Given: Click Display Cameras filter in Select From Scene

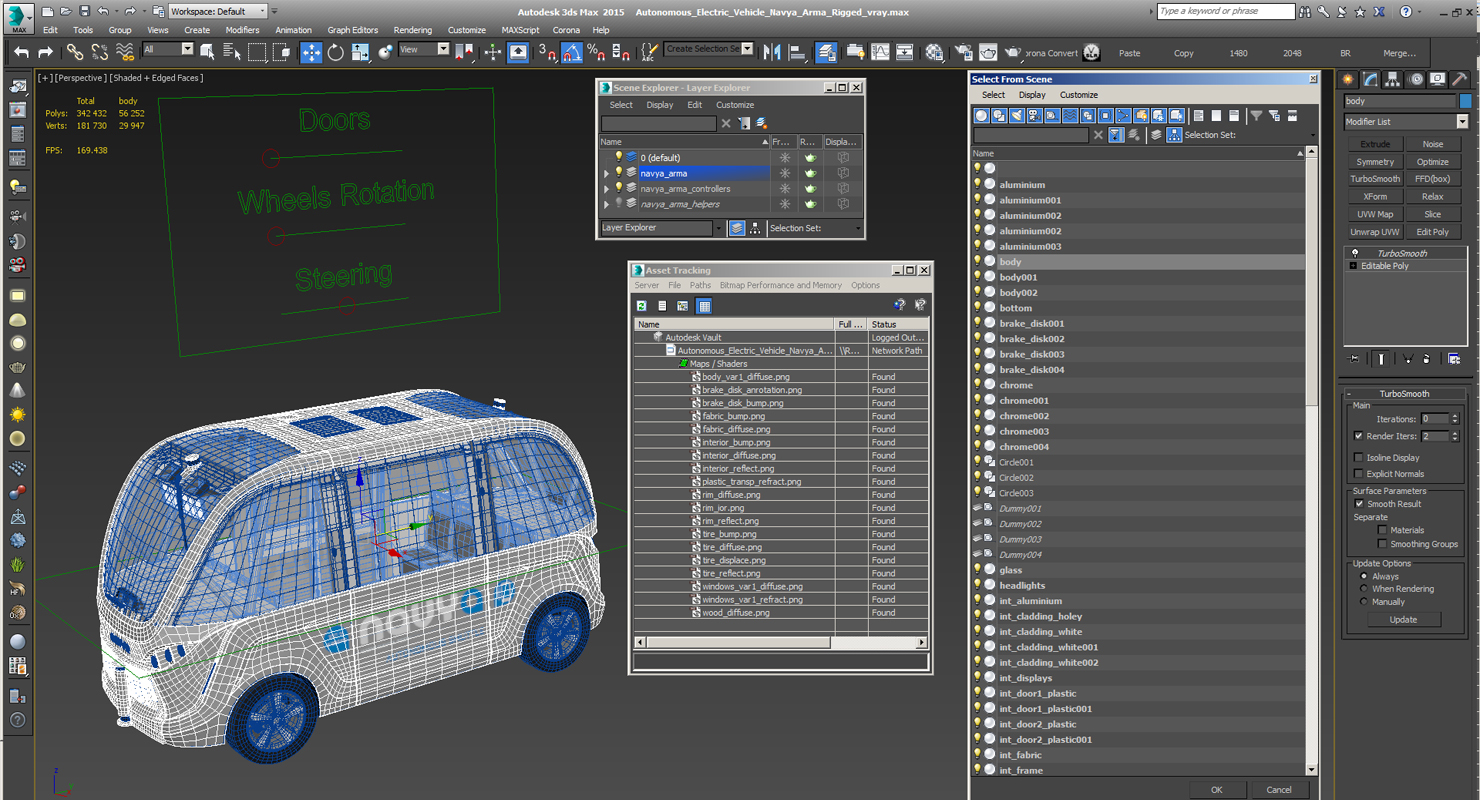Looking at the screenshot, I should 1035,116.
